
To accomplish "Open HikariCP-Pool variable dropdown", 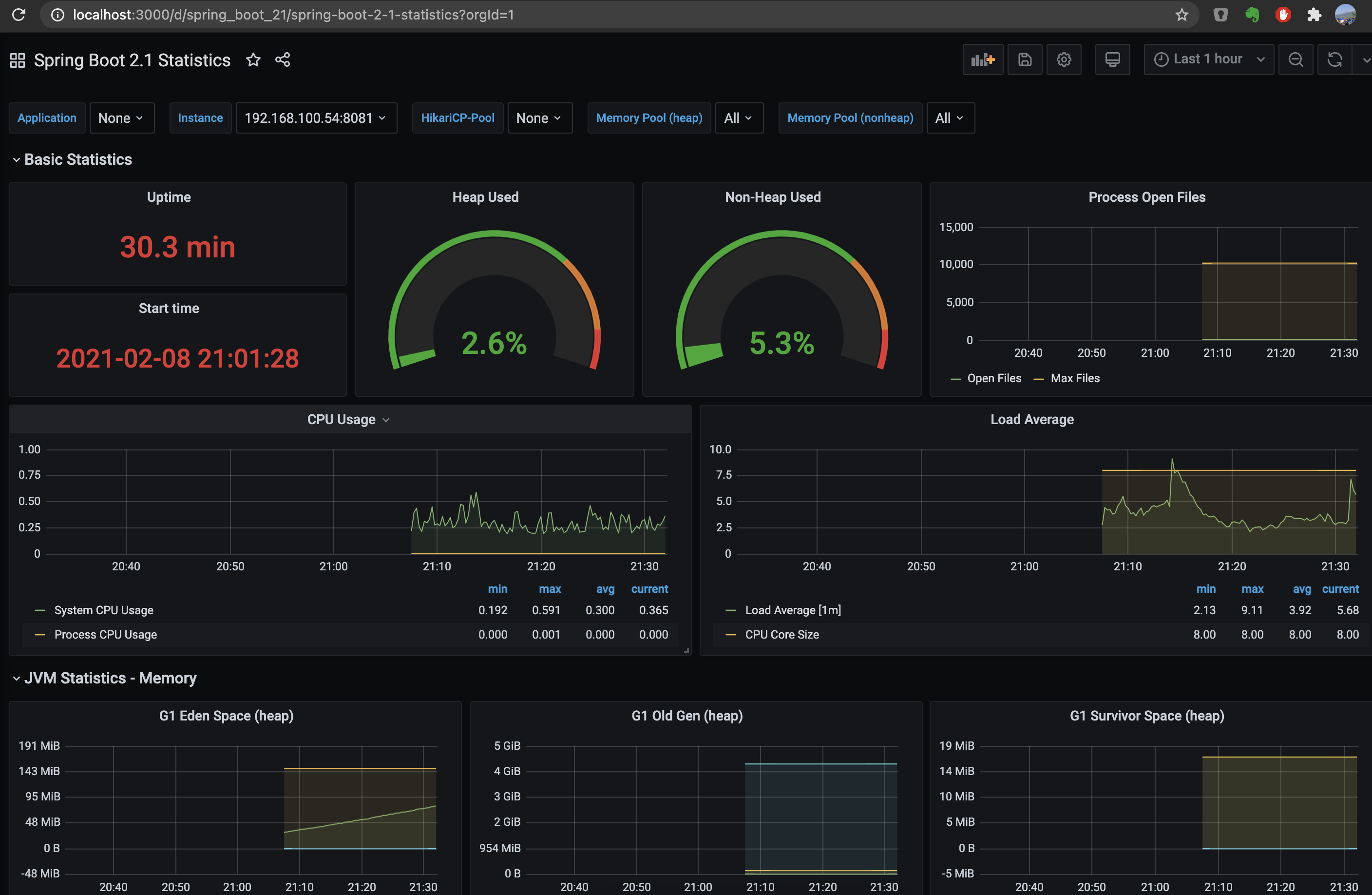I will pos(539,117).
